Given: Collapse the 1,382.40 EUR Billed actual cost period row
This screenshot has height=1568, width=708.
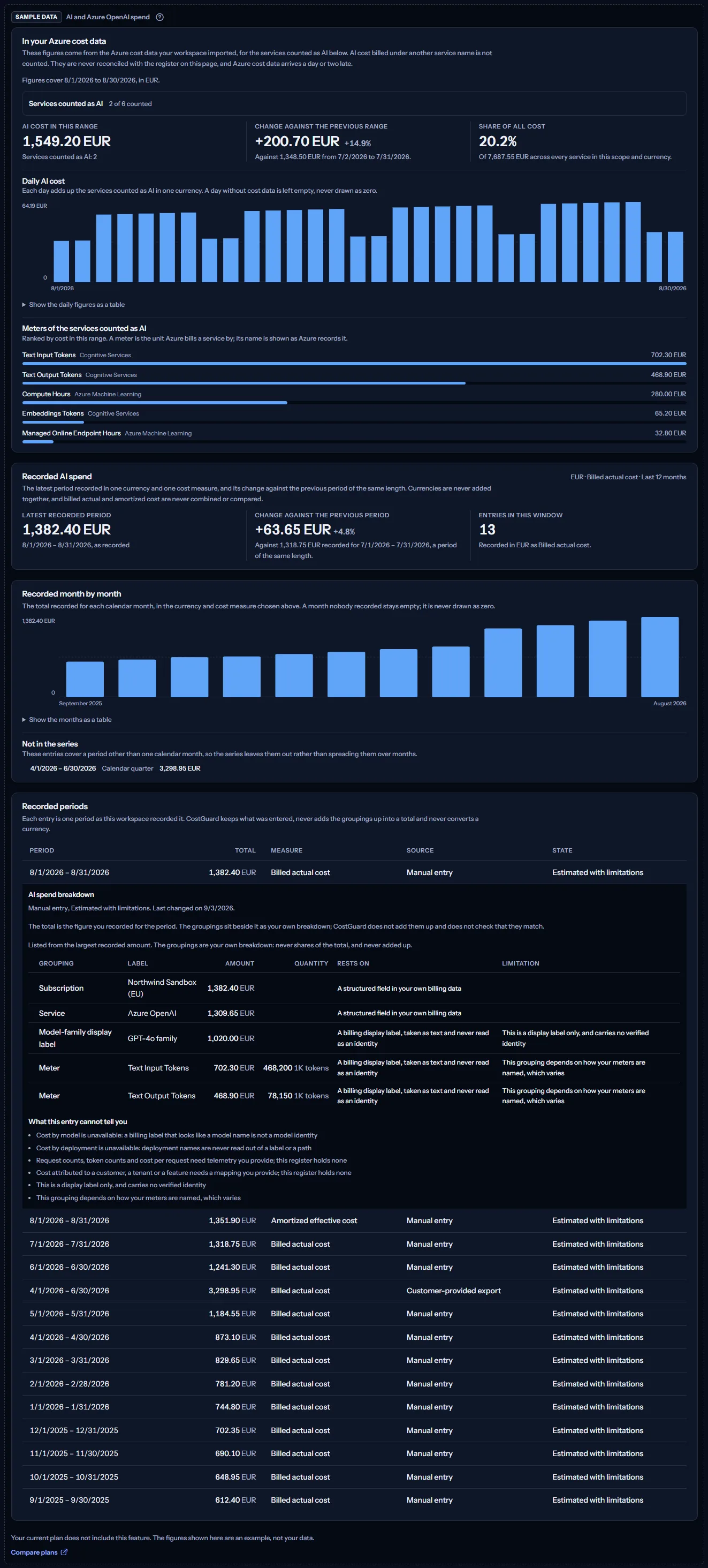Looking at the screenshot, I should (354, 872).
